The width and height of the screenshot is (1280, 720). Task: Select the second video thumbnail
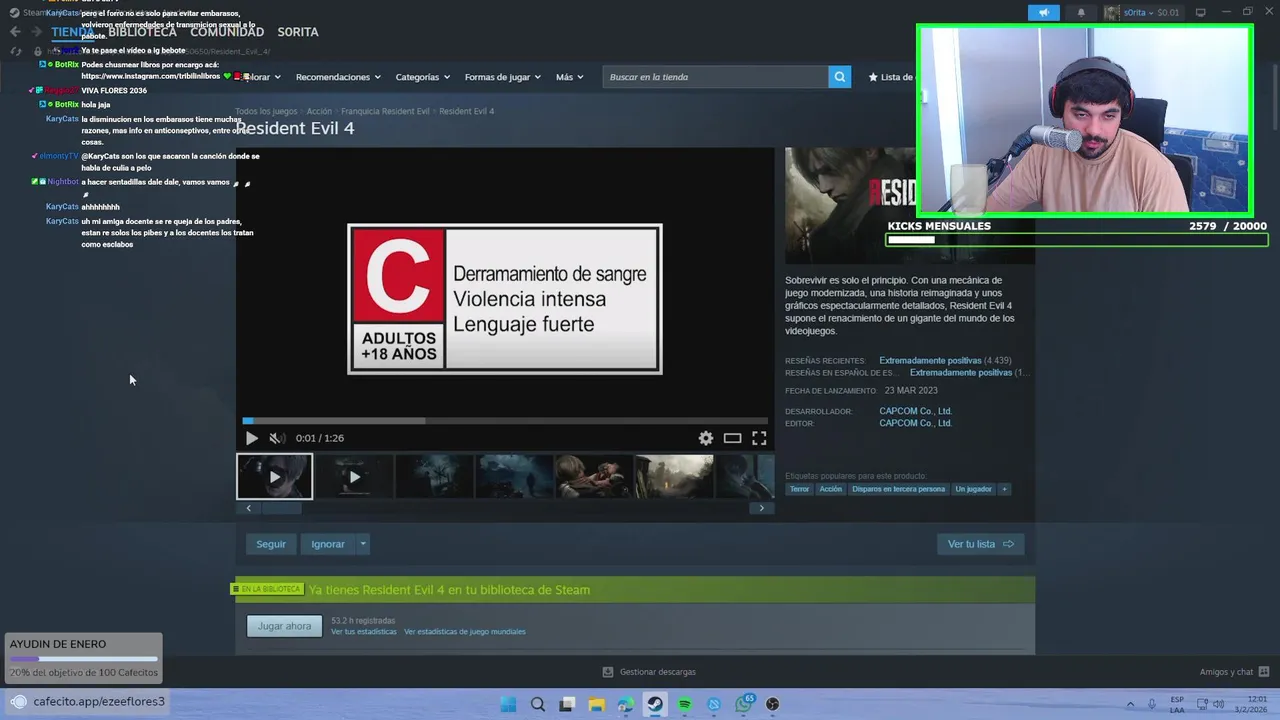(354, 477)
